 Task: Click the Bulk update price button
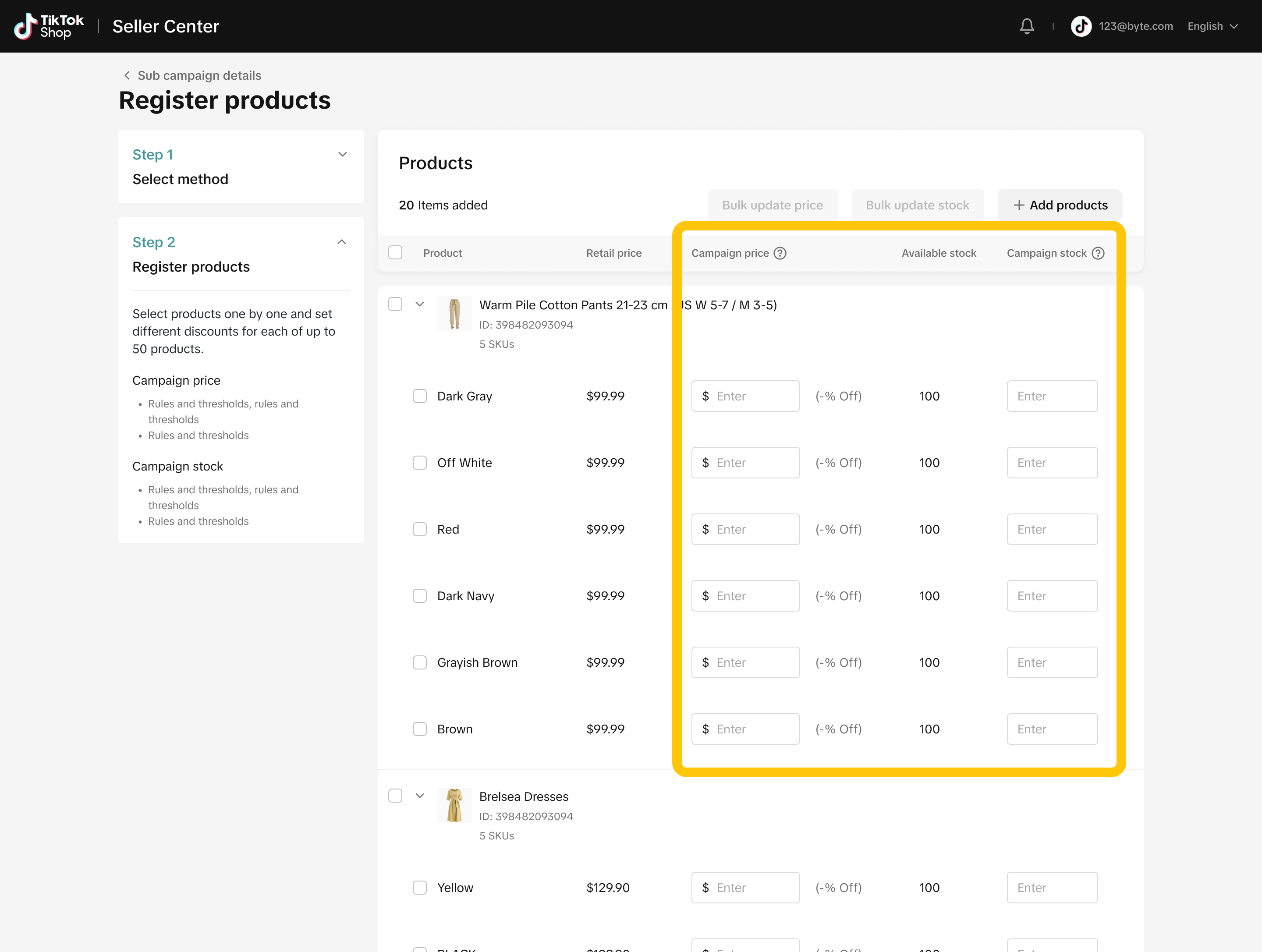772,205
